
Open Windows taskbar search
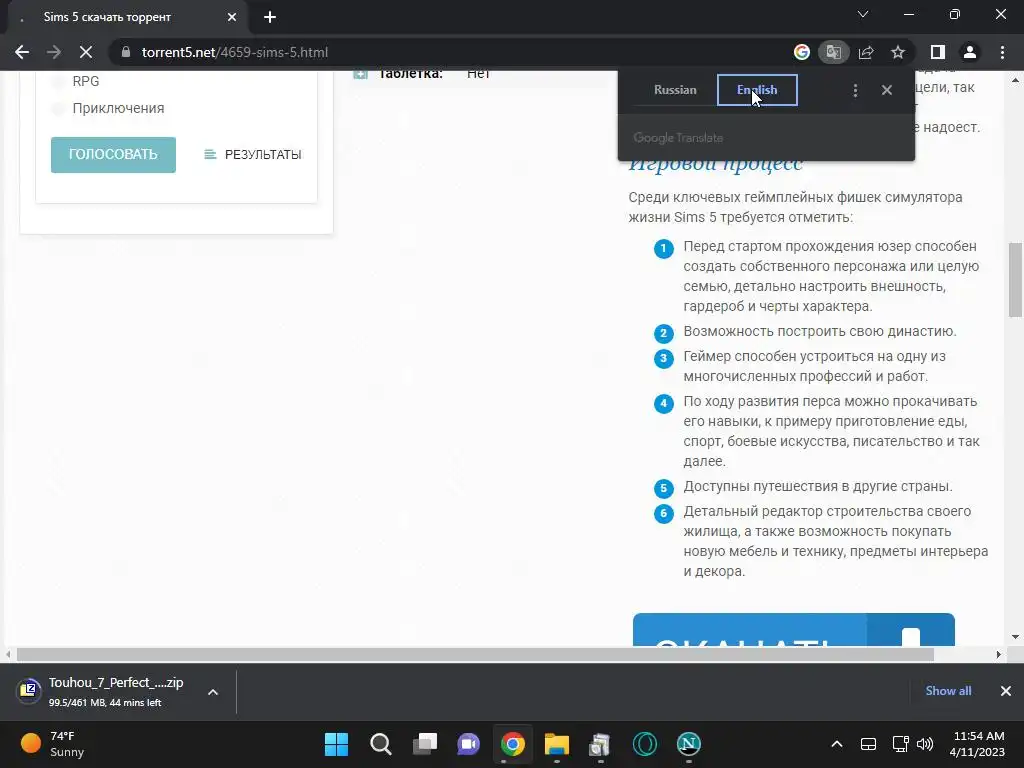tap(381, 744)
